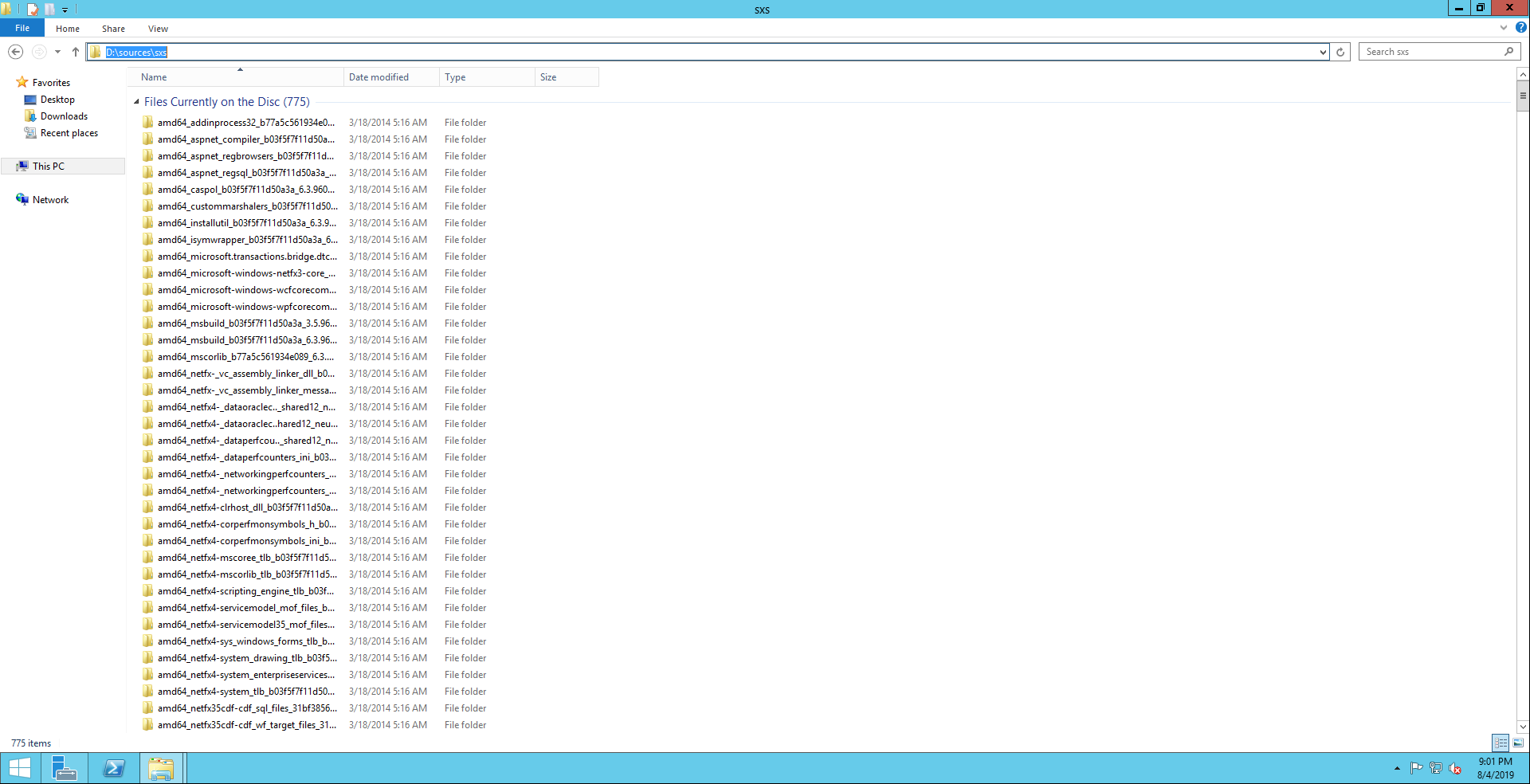
Task: Switch to the large thumbnails view
Action: (1518, 743)
